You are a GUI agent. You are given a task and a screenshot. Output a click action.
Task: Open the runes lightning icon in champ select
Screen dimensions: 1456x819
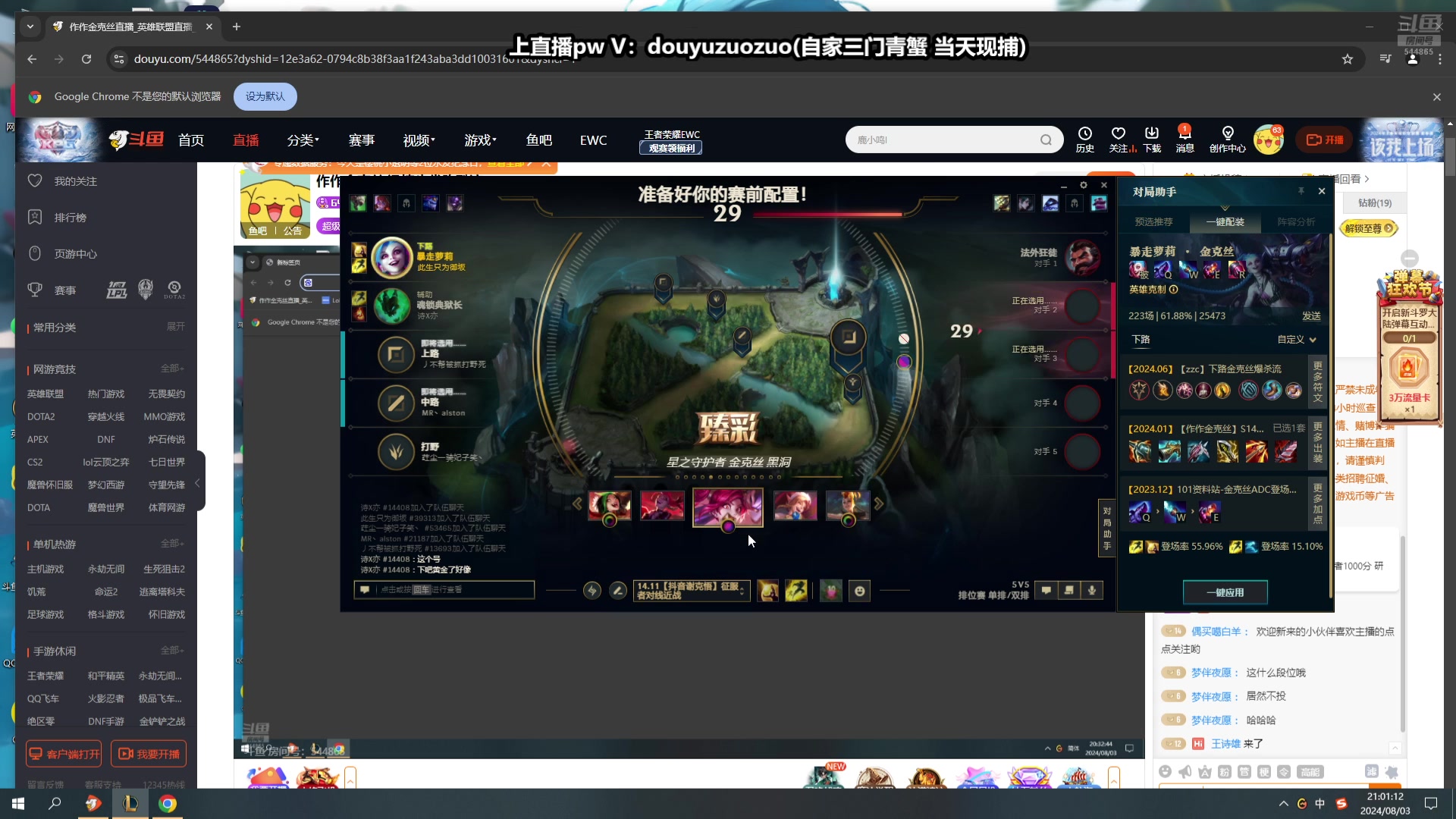pos(592,591)
